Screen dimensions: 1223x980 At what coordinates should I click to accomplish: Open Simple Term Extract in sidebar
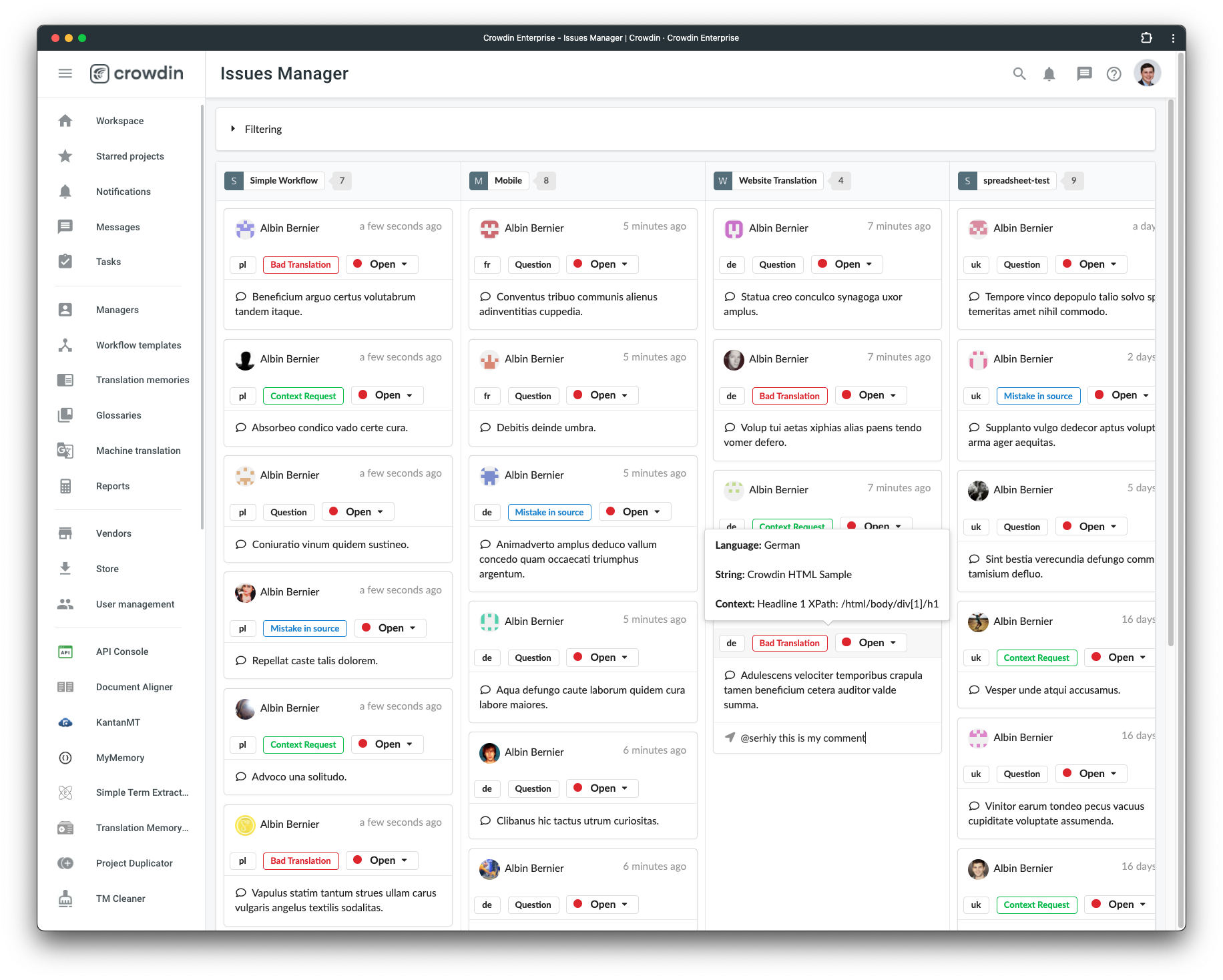click(142, 792)
